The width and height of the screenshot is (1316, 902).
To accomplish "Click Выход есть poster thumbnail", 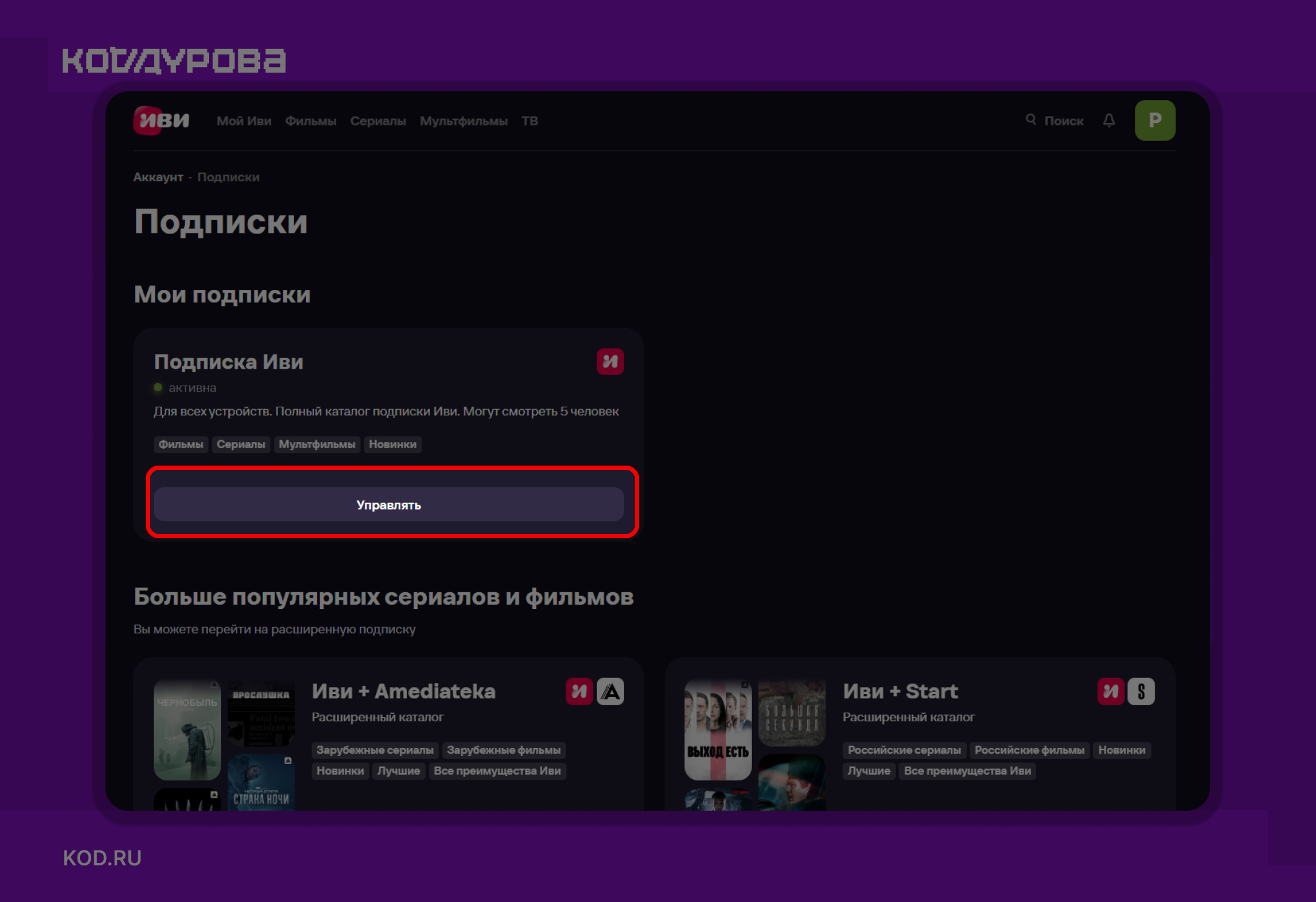I will point(718,729).
